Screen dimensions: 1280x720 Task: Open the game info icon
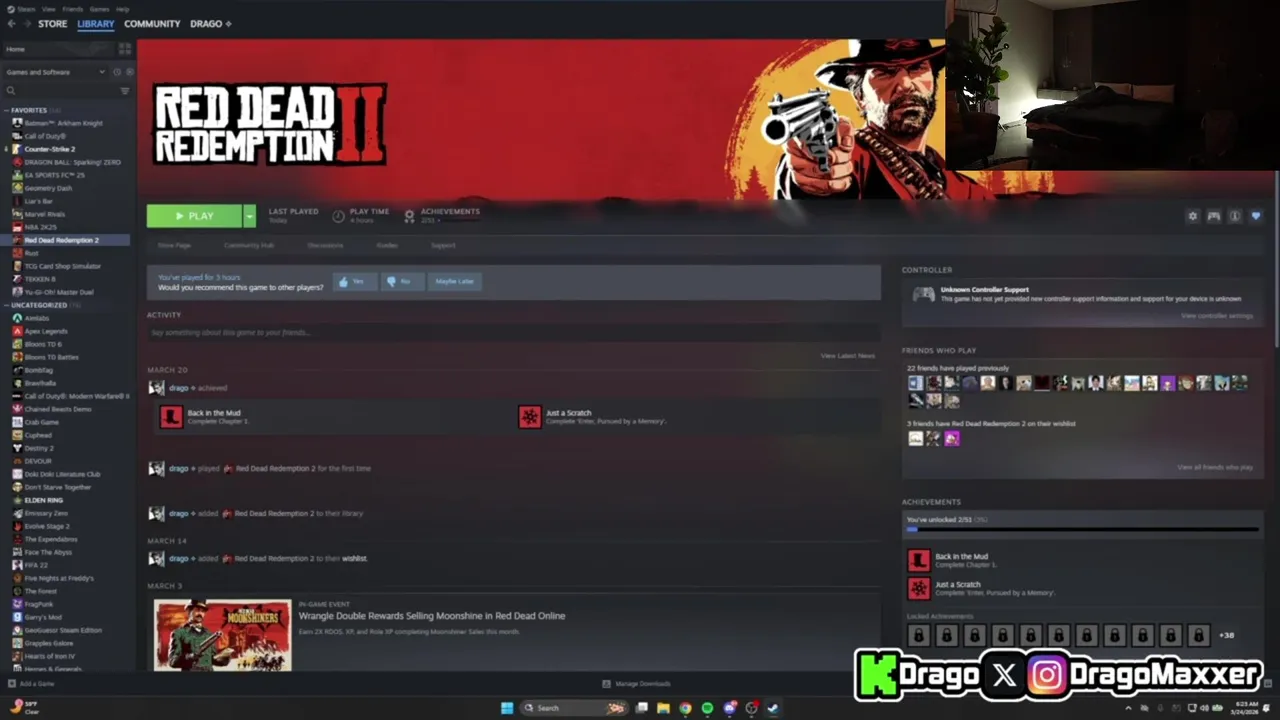[x=1235, y=216]
